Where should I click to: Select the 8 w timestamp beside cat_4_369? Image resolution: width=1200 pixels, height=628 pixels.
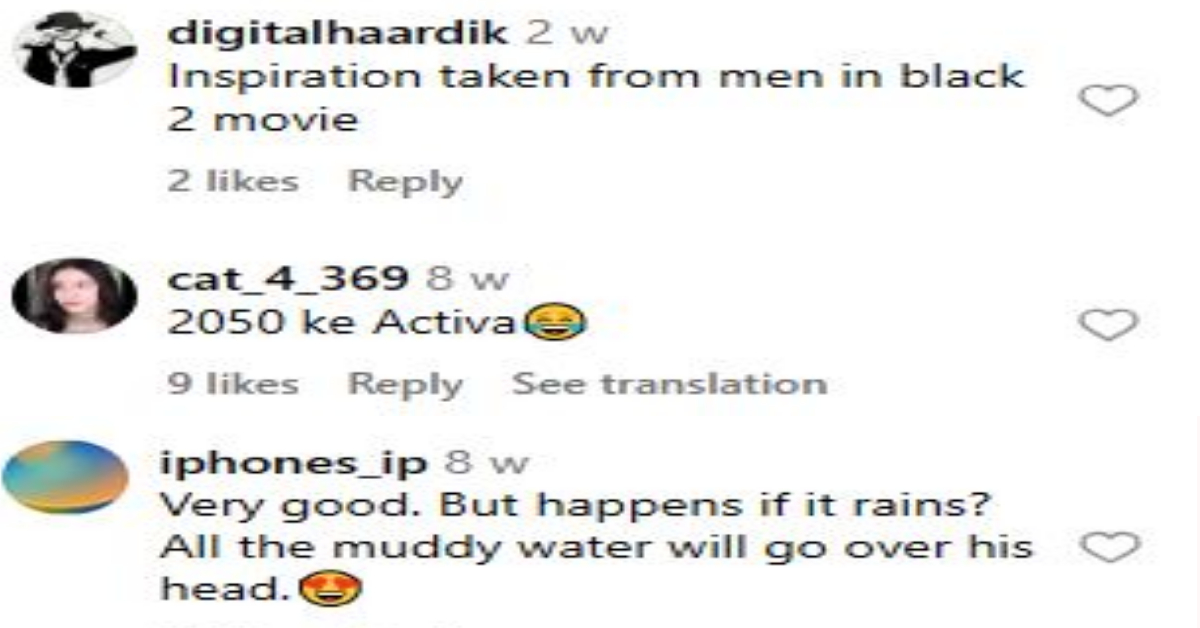point(467,278)
